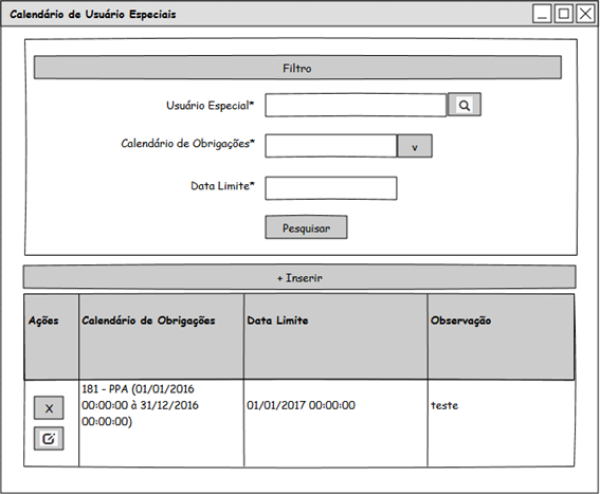Screen dimensions: 600x494
Task: Select the 181 - PPA table row cell
Action: coord(160,405)
